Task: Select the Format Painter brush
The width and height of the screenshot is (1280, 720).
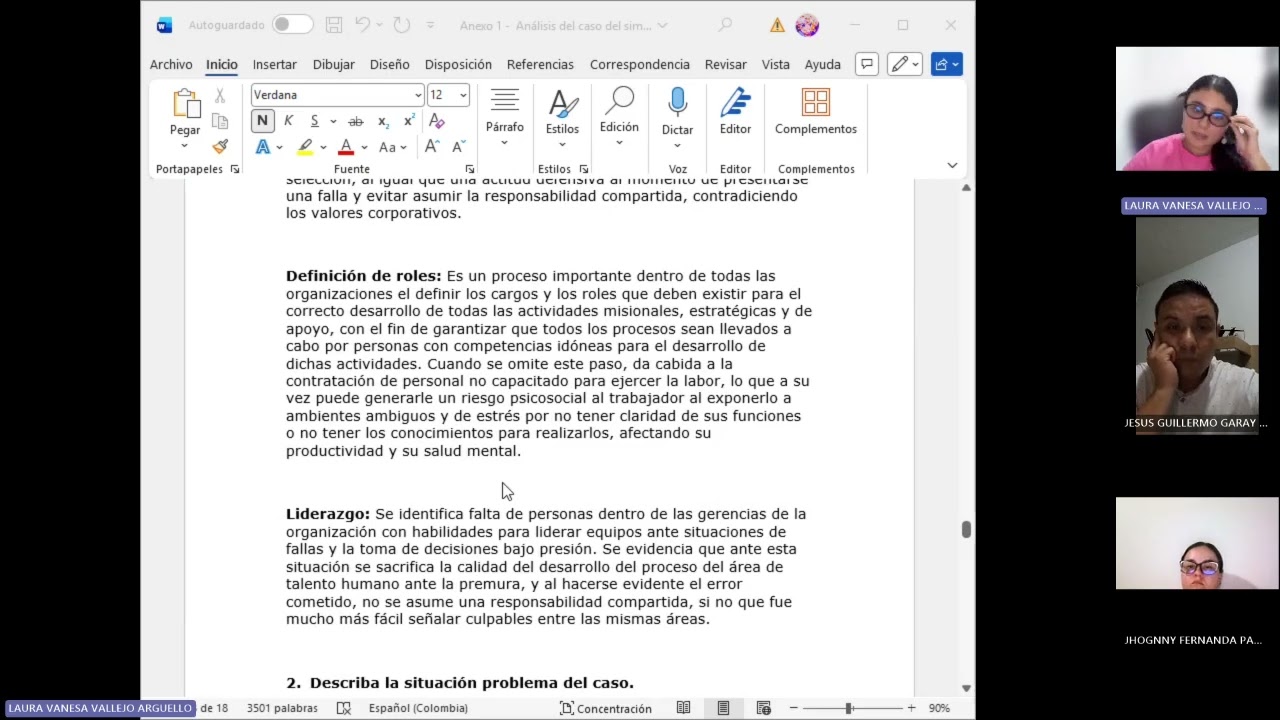Action: pyautogui.click(x=220, y=147)
